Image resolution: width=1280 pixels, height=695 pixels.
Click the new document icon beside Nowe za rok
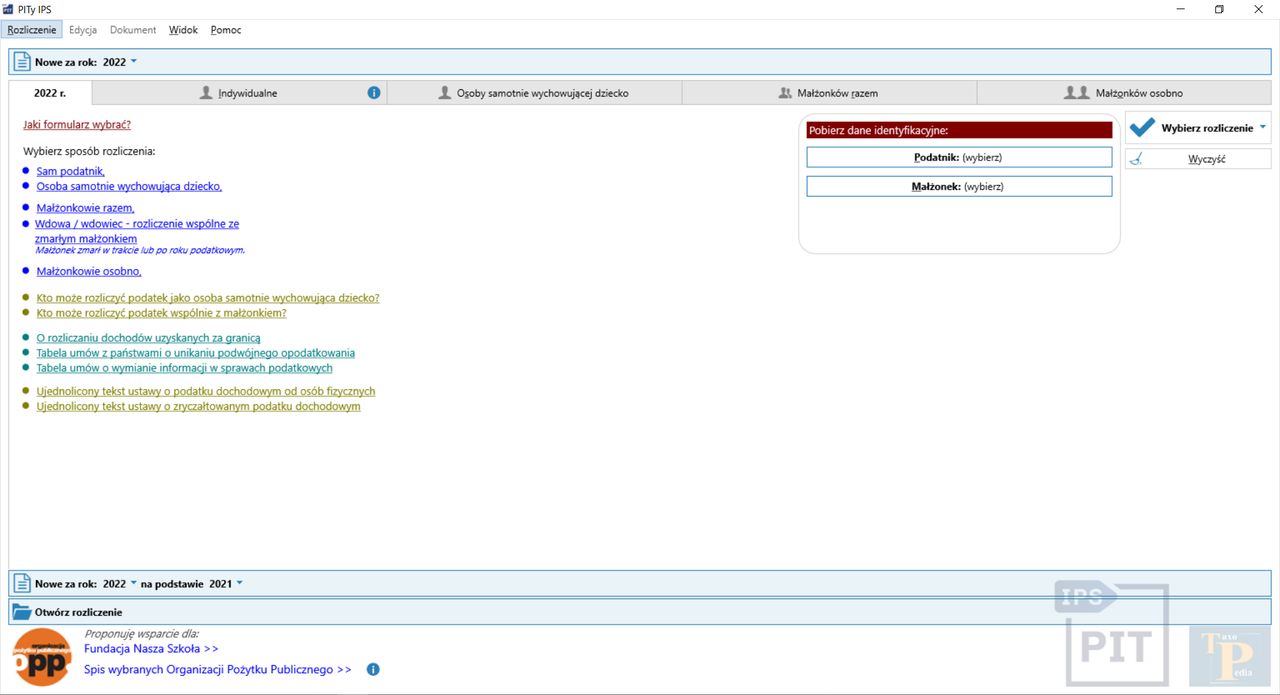pos(21,62)
